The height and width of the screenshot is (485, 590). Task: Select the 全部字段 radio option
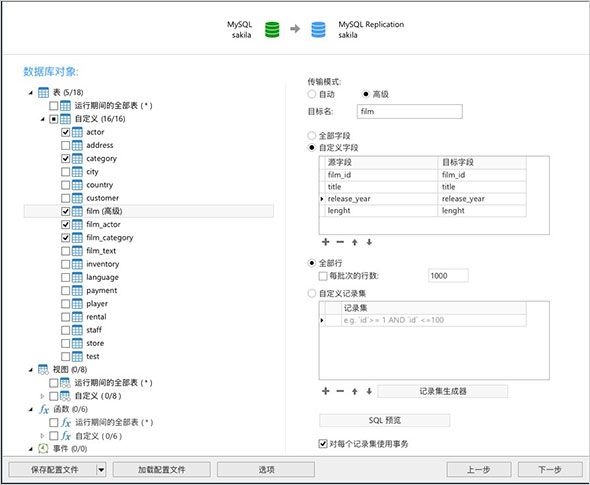pyautogui.click(x=312, y=135)
